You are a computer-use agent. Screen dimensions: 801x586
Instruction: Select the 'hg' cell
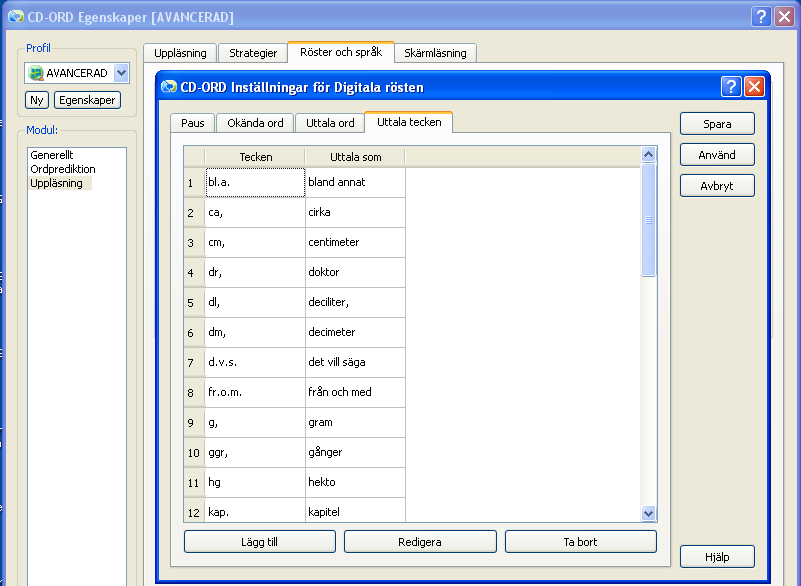[x=255, y=482]
